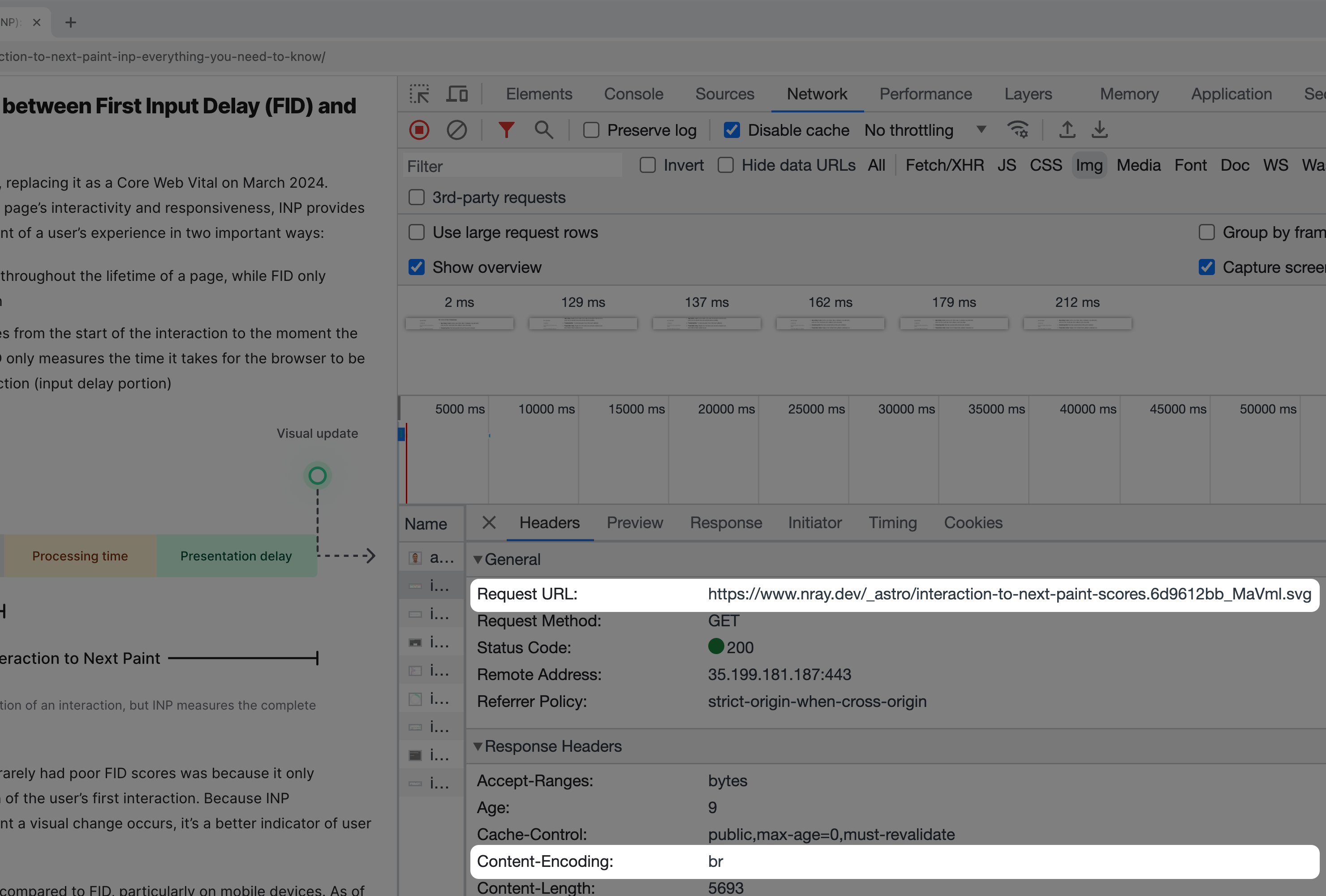Toggle the device toolbar icon
The width and height of the screenshot is (1326, 896).
pyautogui.click(x=456, y=94)
